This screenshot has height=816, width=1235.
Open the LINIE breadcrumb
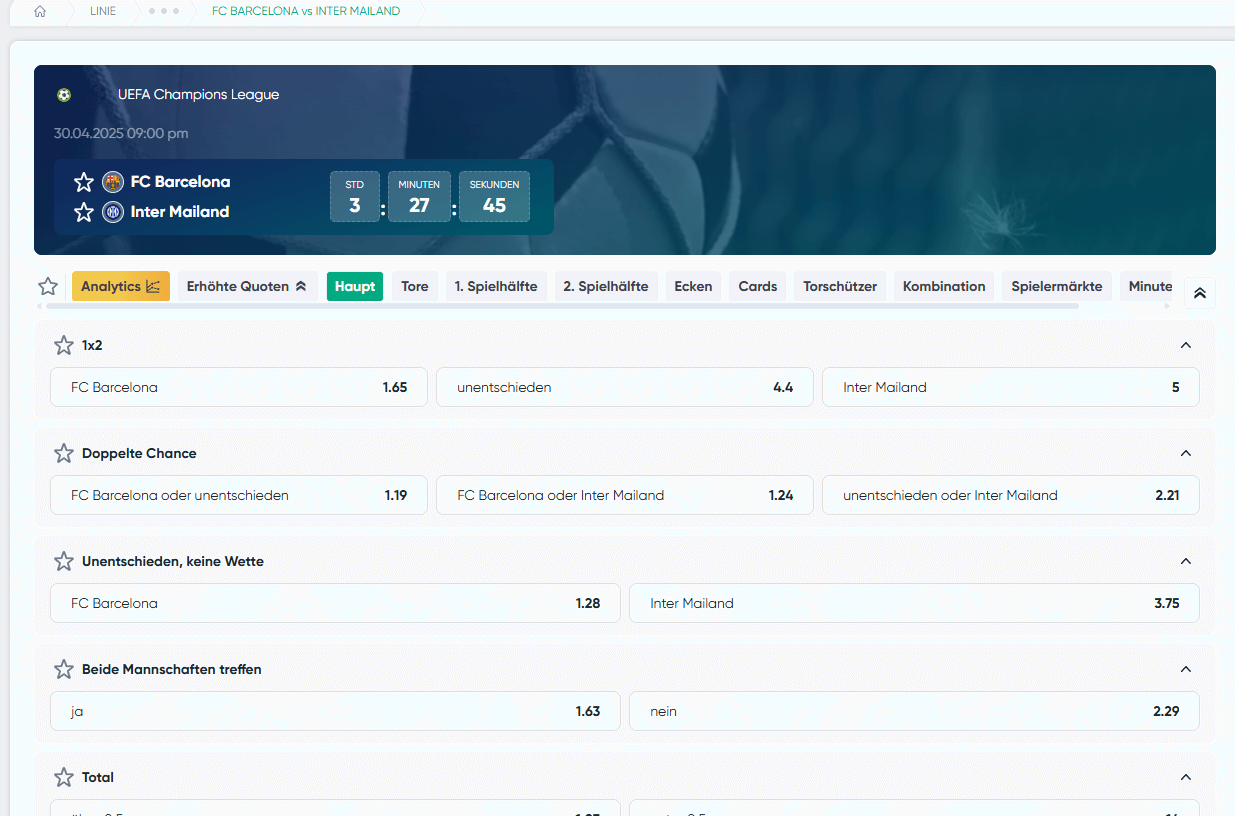(x=103, y=11)
